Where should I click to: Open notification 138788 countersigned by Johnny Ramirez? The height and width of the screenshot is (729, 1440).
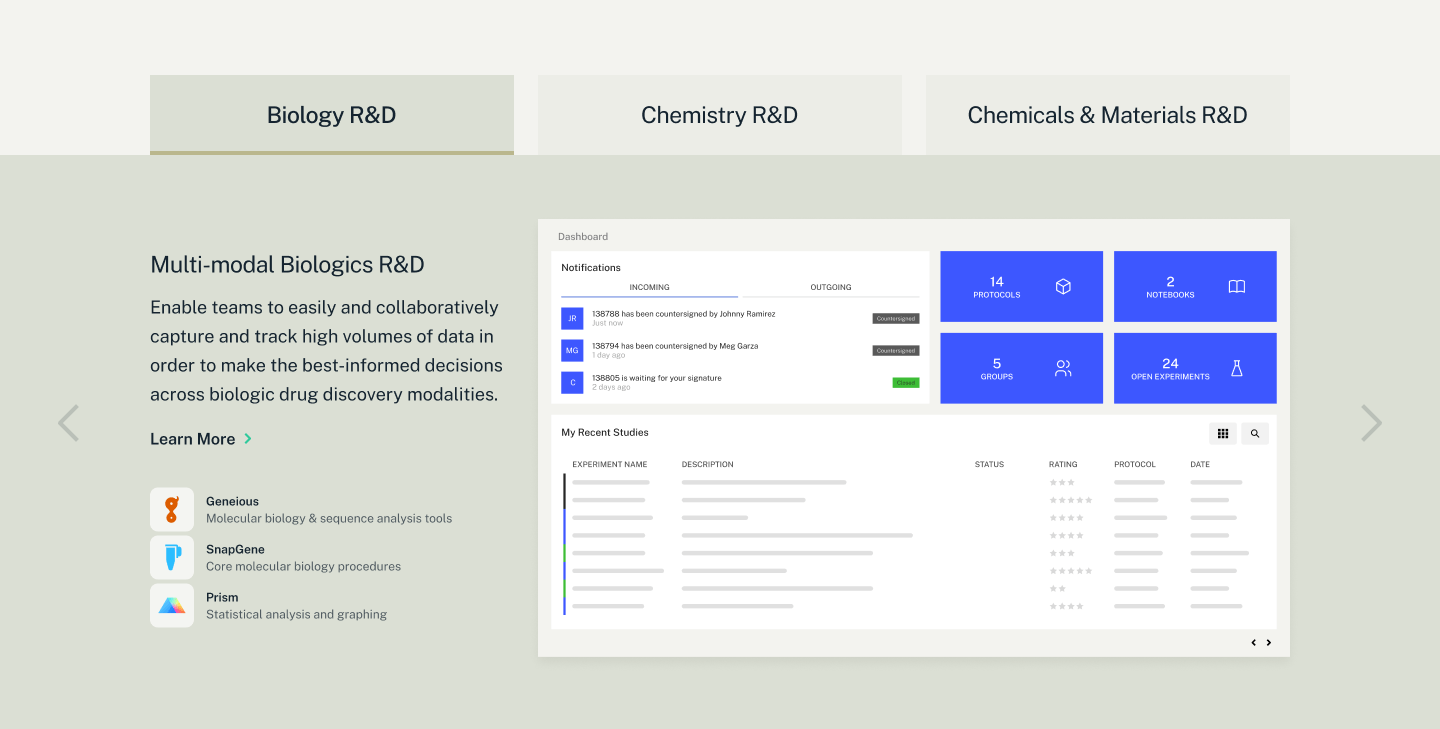683,314
